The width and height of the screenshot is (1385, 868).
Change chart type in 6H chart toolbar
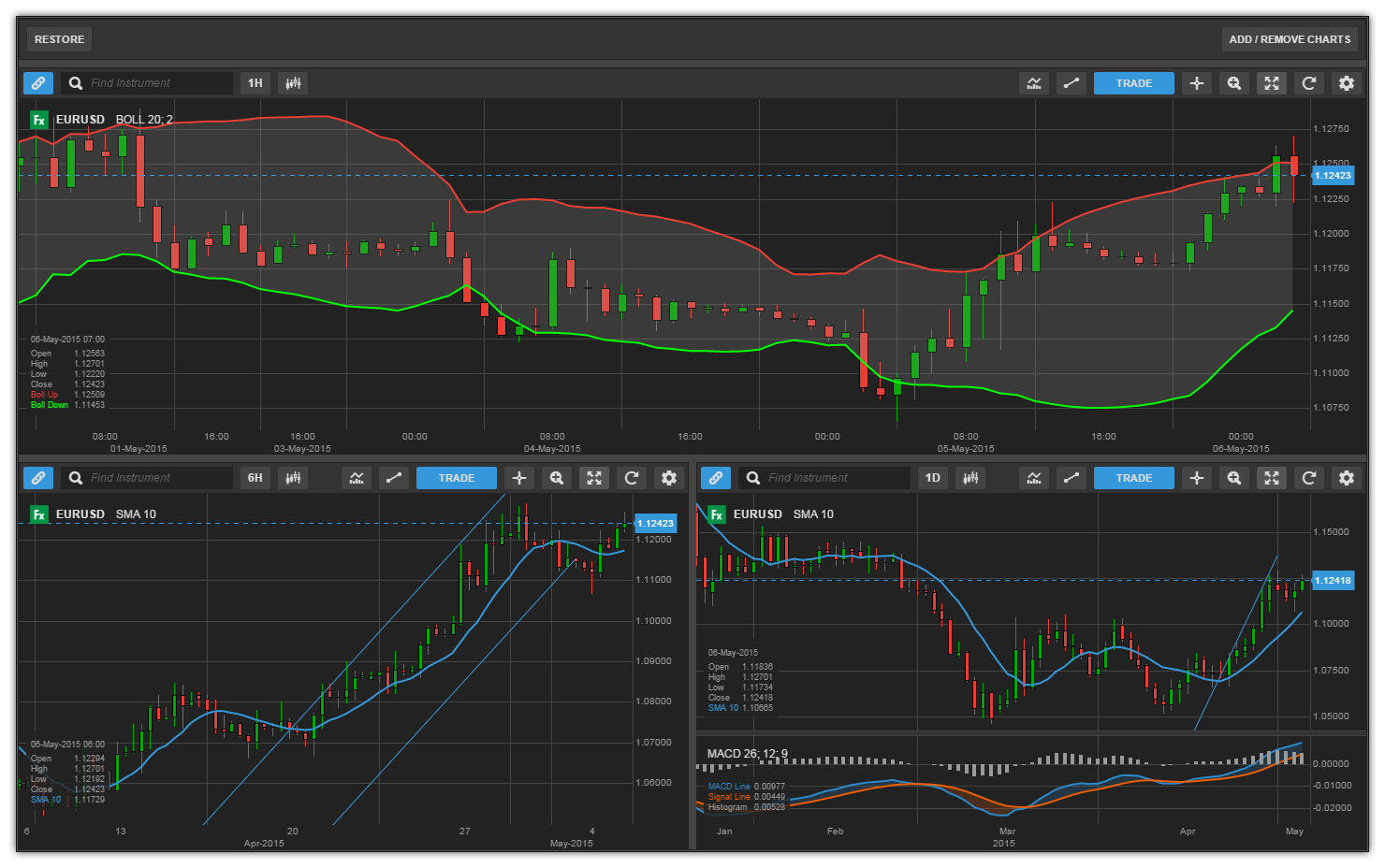click(x=293, y=478)
